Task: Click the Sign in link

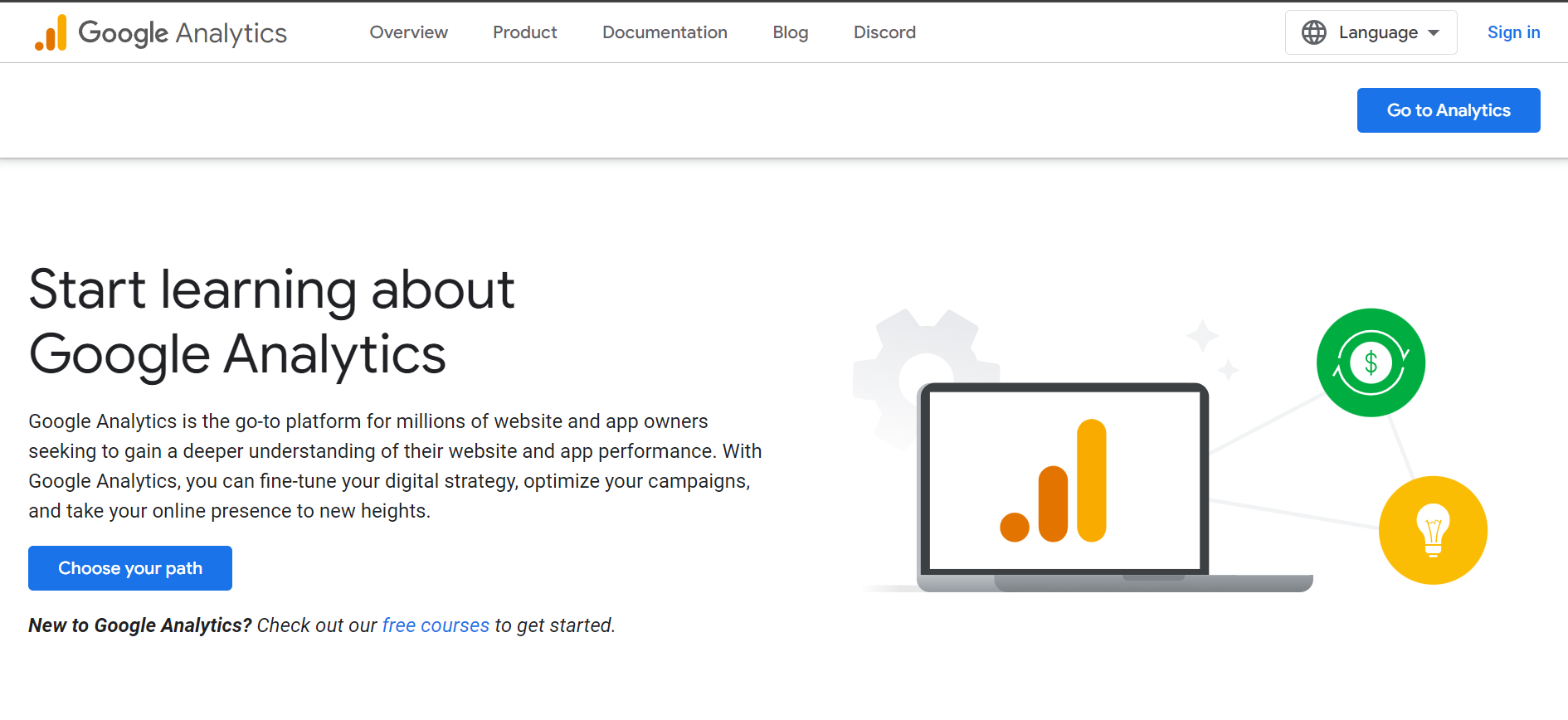Action: point(1513,32)
